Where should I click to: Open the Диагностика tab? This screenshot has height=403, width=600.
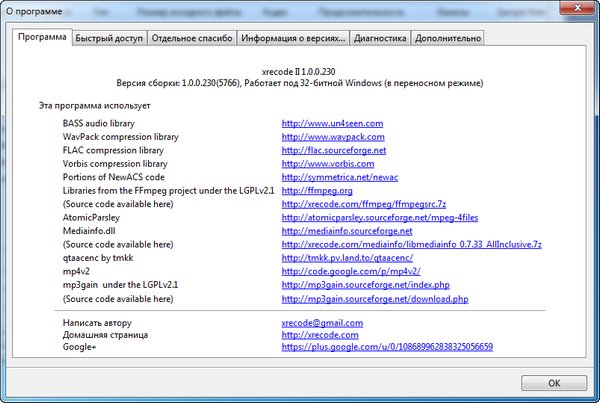click(379, 38)
